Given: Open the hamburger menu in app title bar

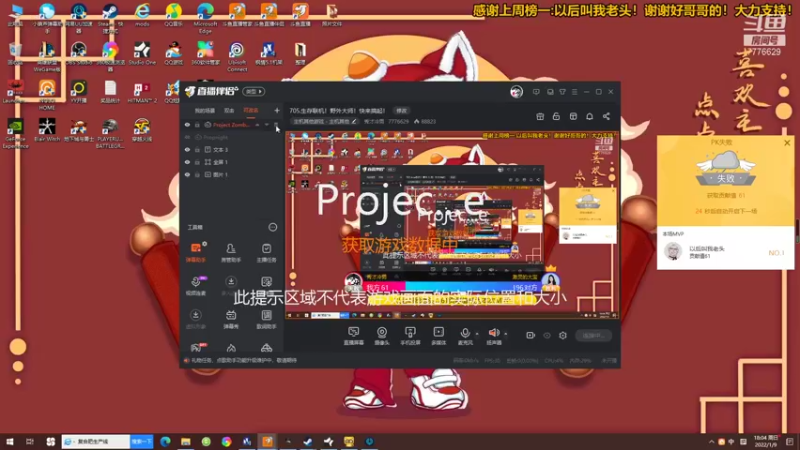Looking at the screenshot, I should 574,92.
